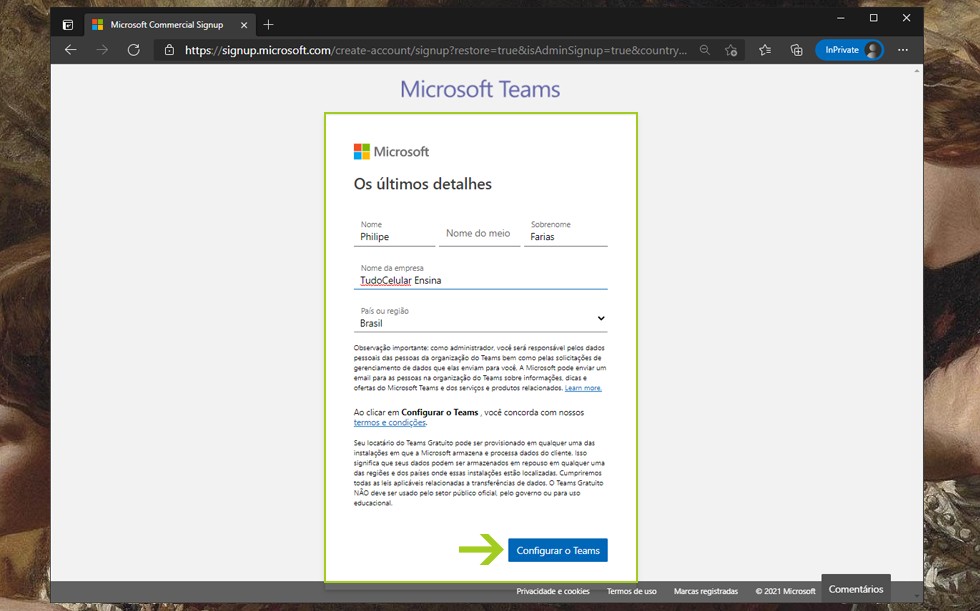Refresh the page with the reload icon
This screenshot has height=611, width=980.
[x=133, y=50]
